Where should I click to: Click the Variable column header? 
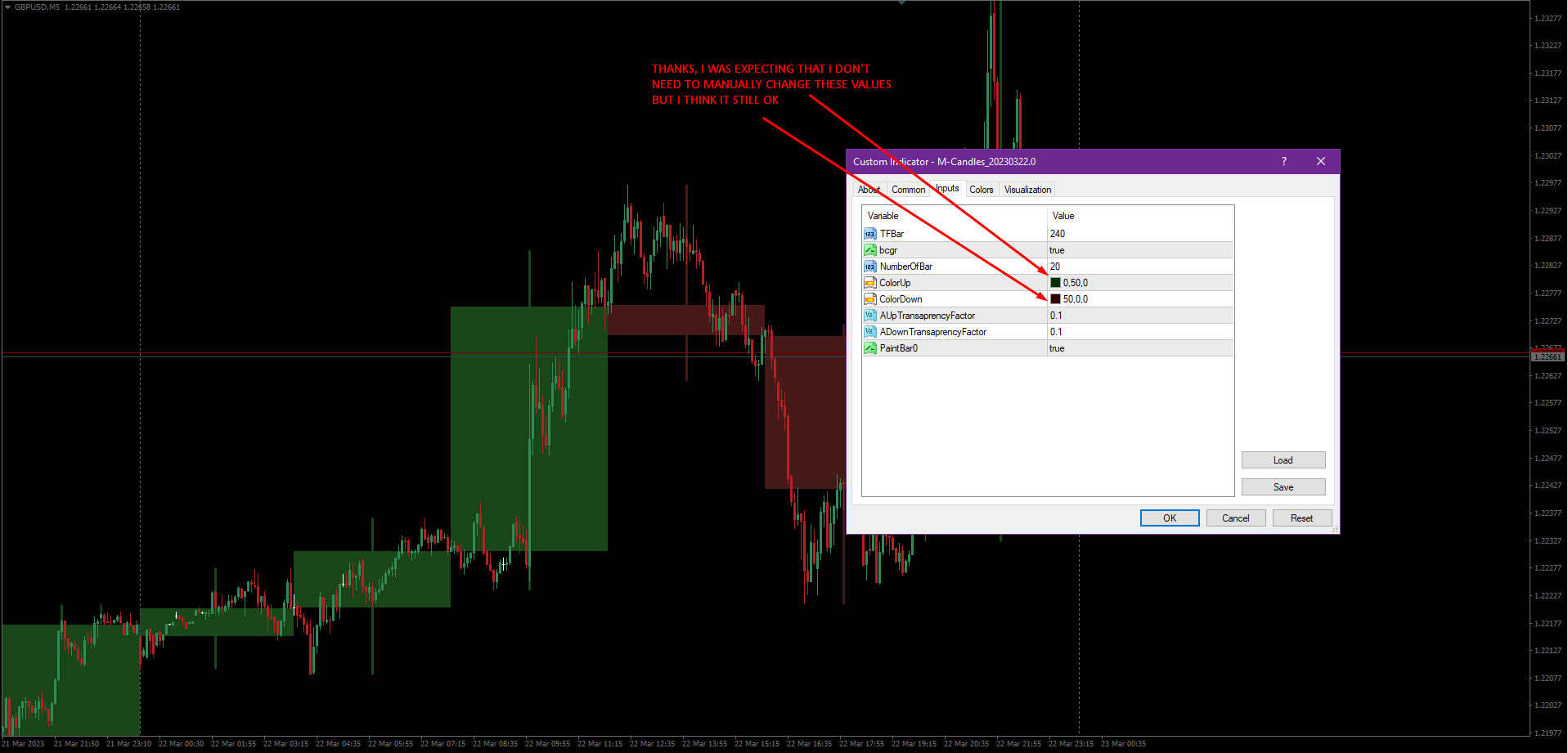pyautogui.click(x=955, y=216)
